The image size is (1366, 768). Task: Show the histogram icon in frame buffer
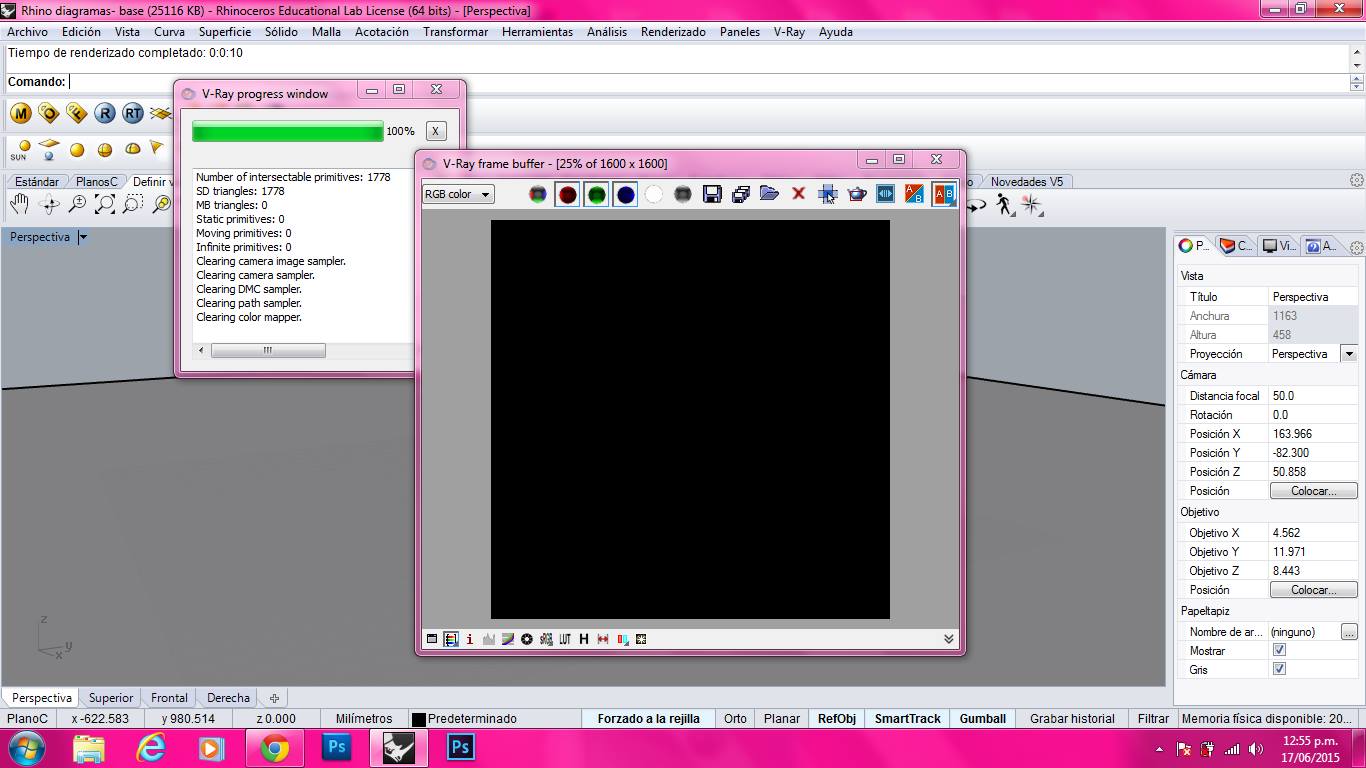(x=489, y=639)
